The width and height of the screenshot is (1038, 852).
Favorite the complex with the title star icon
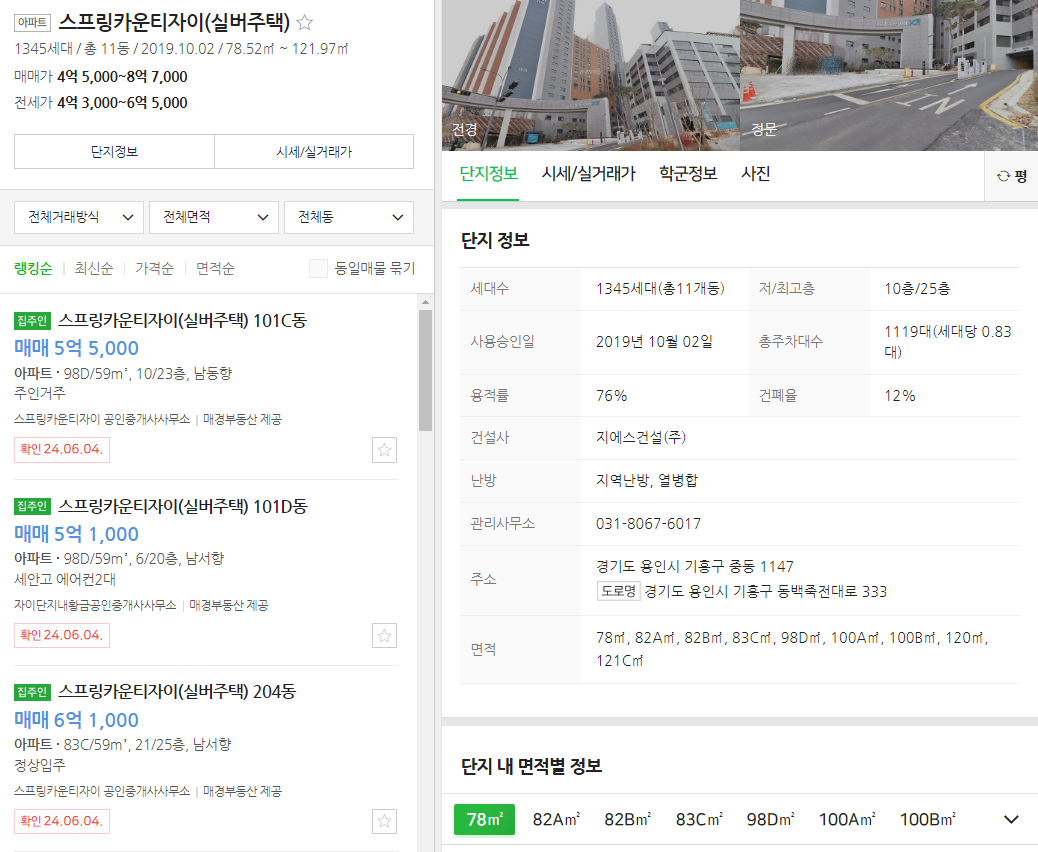coord(305,23)
